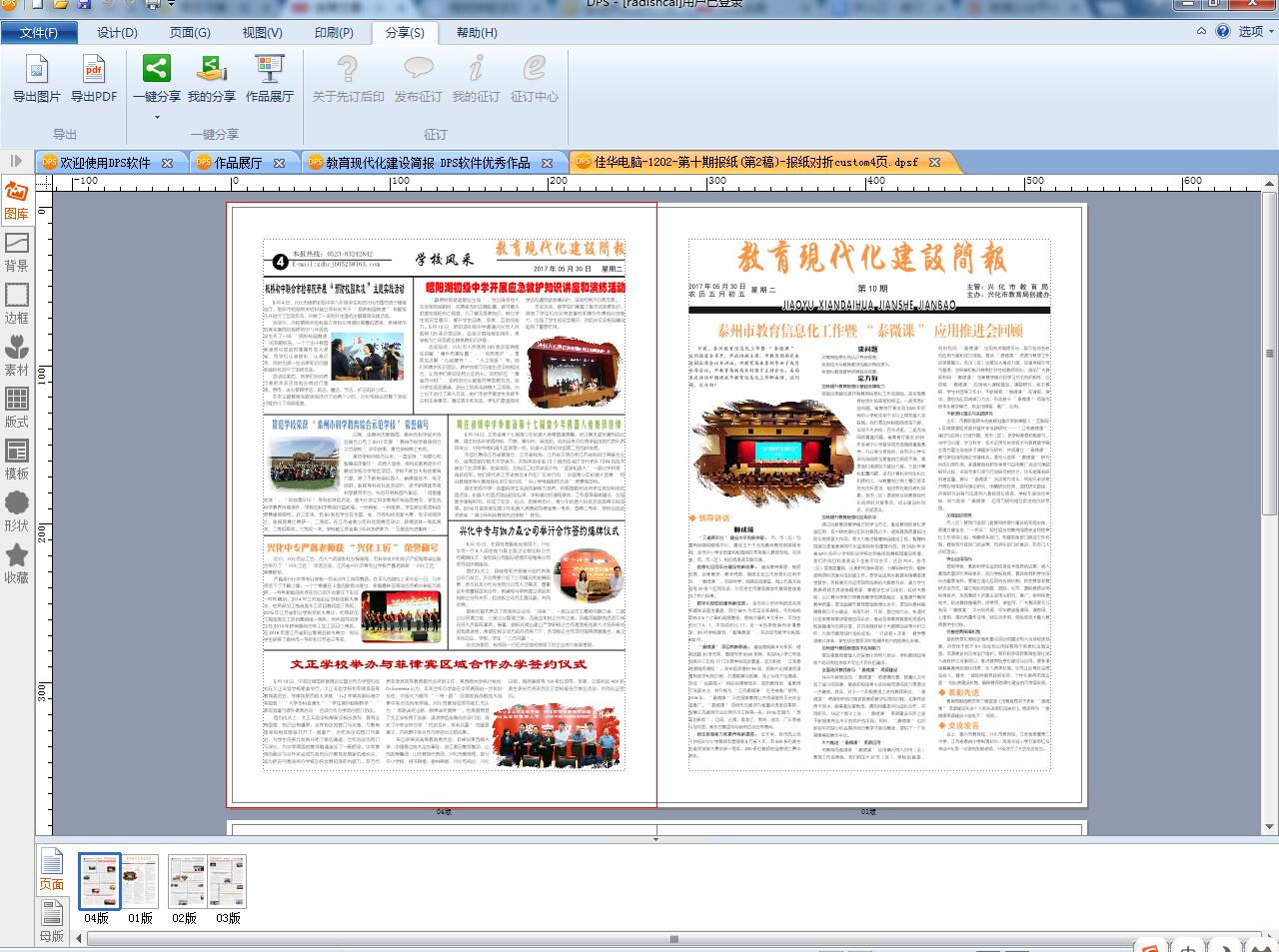The image size is (1279, 952).
Task: Switch to the 页面(G) ribbon tab
Action: point(190,32)
